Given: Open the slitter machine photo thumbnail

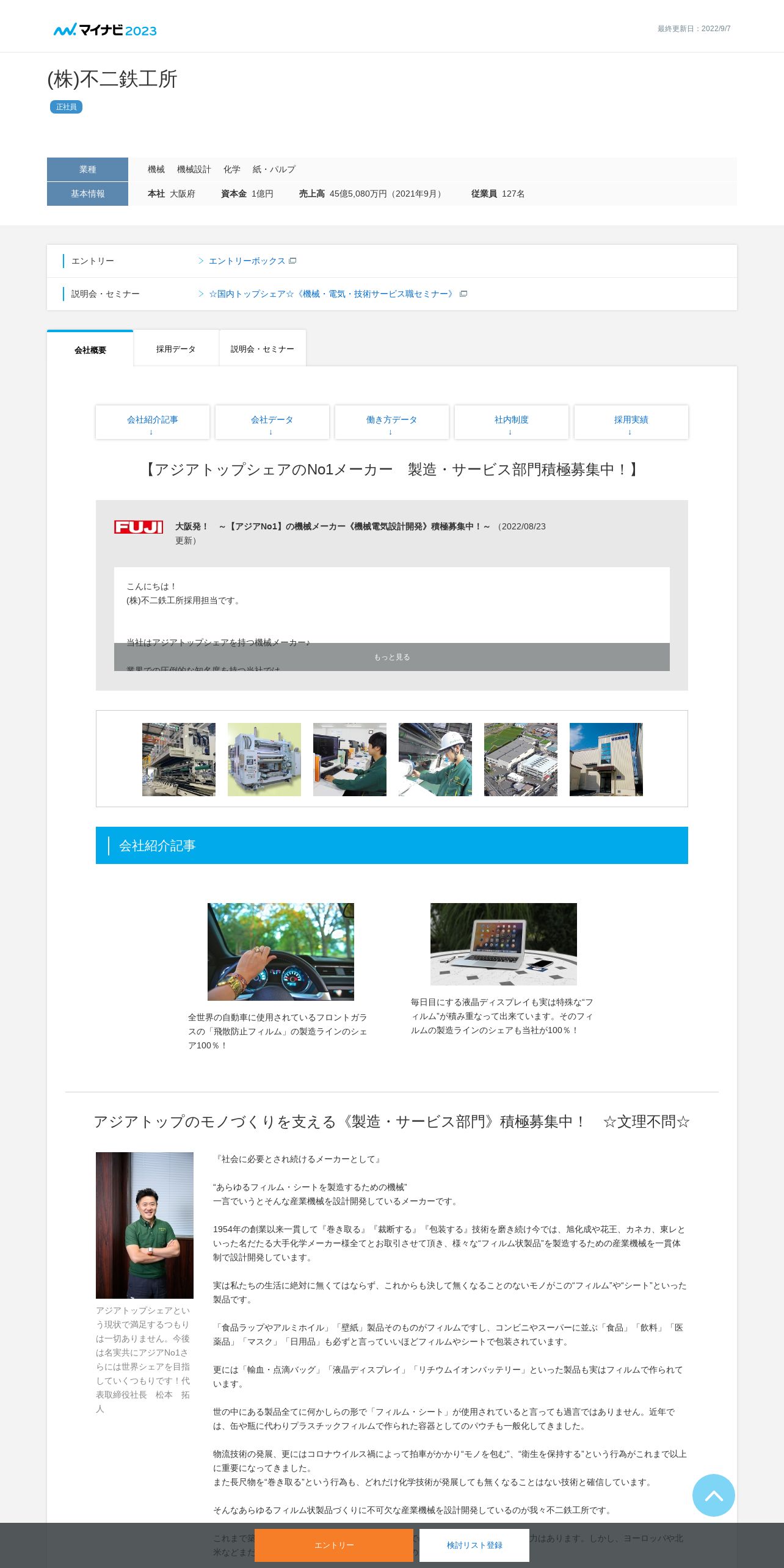Looking at the screenshot, I should pos(264,760).
